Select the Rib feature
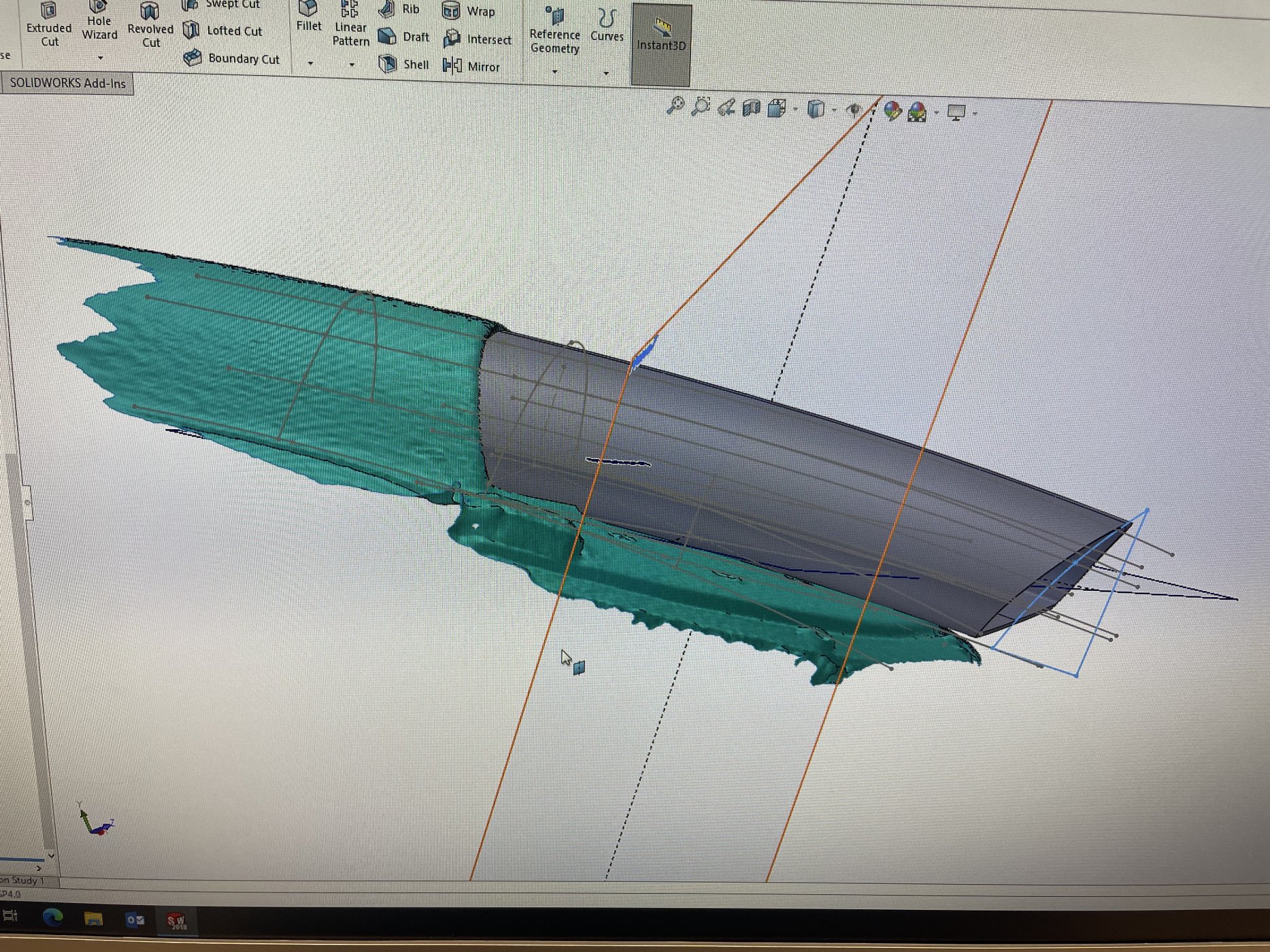Viewport: 1270px width, 952px height. pos(399,9)
